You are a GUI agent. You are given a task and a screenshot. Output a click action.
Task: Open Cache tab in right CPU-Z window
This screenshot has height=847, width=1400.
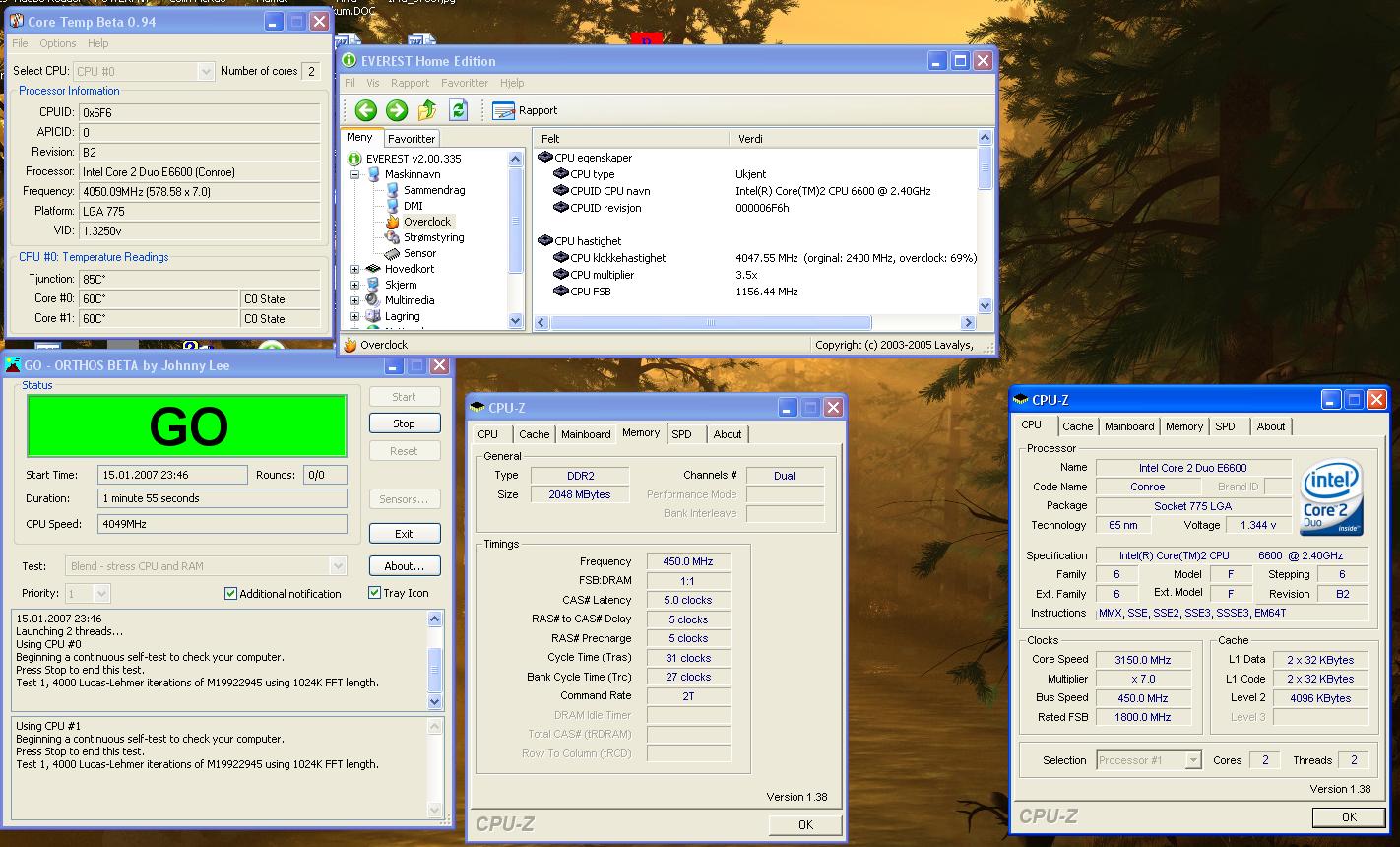pos(1077,426)
